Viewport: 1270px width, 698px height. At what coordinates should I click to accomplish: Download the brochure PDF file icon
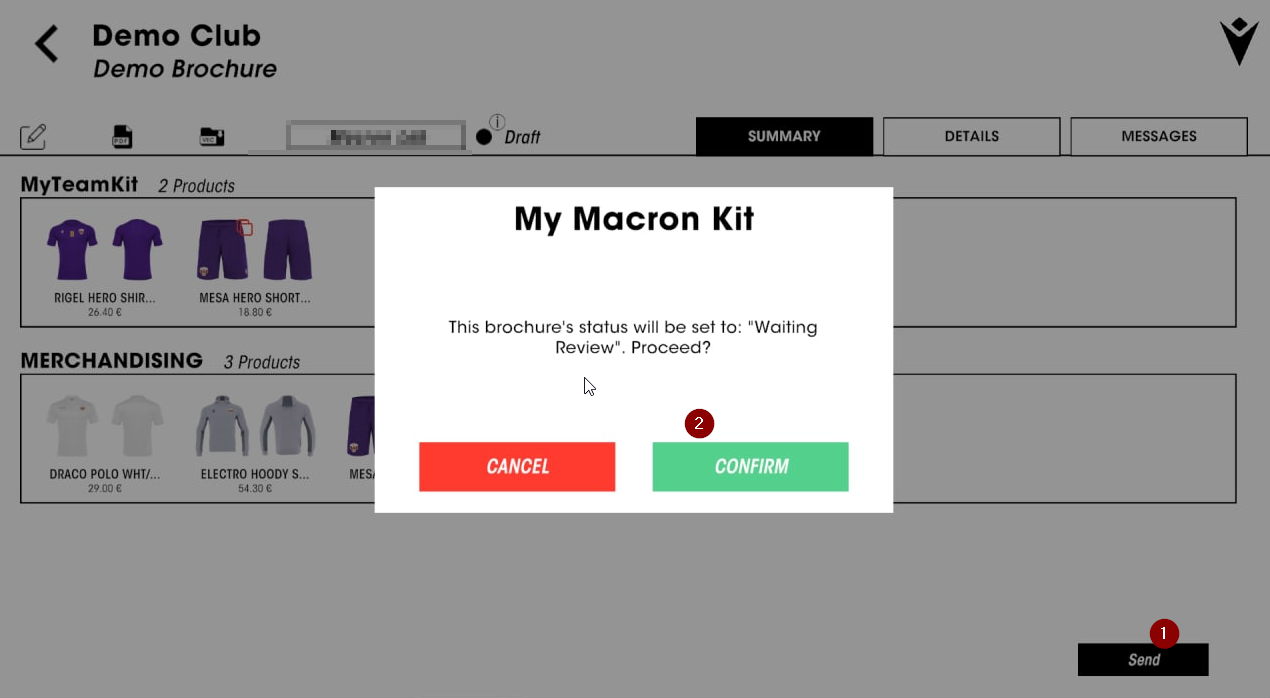point(122,136)
